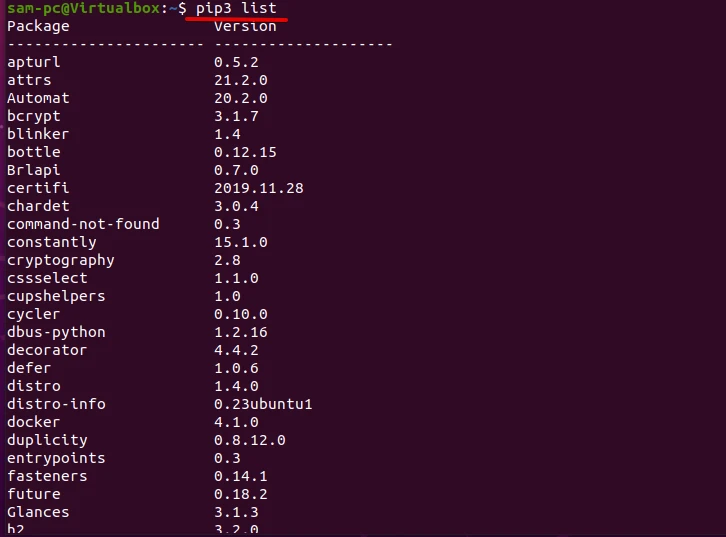Screen dimensions: 726x537
Task: Select the 'Brlapi' package name
Action: click(x=33, y=171)
